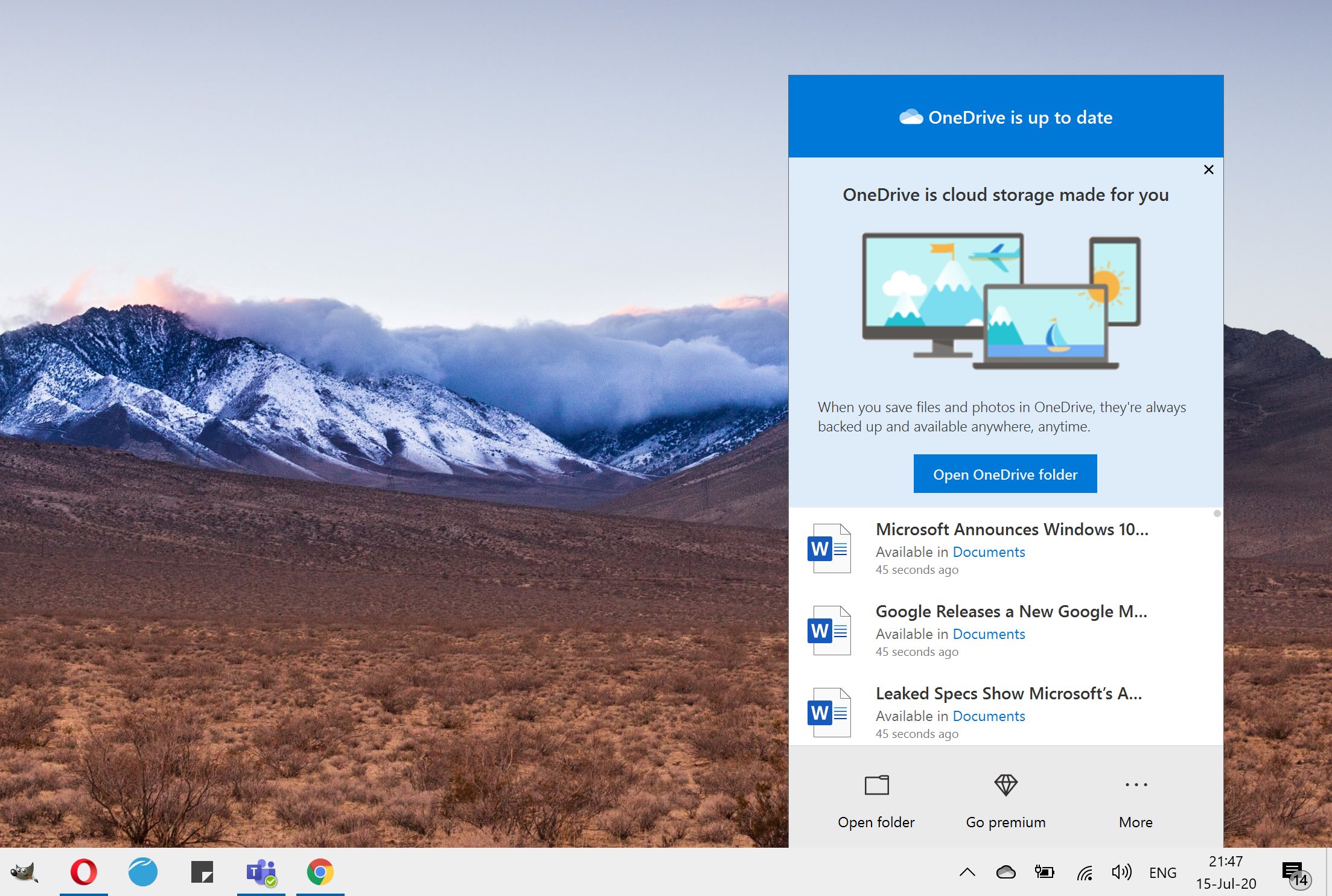Click the 45 seconds ago text under Leaked Specs
The image size is (1332, 896).
[x=917, y=734]
